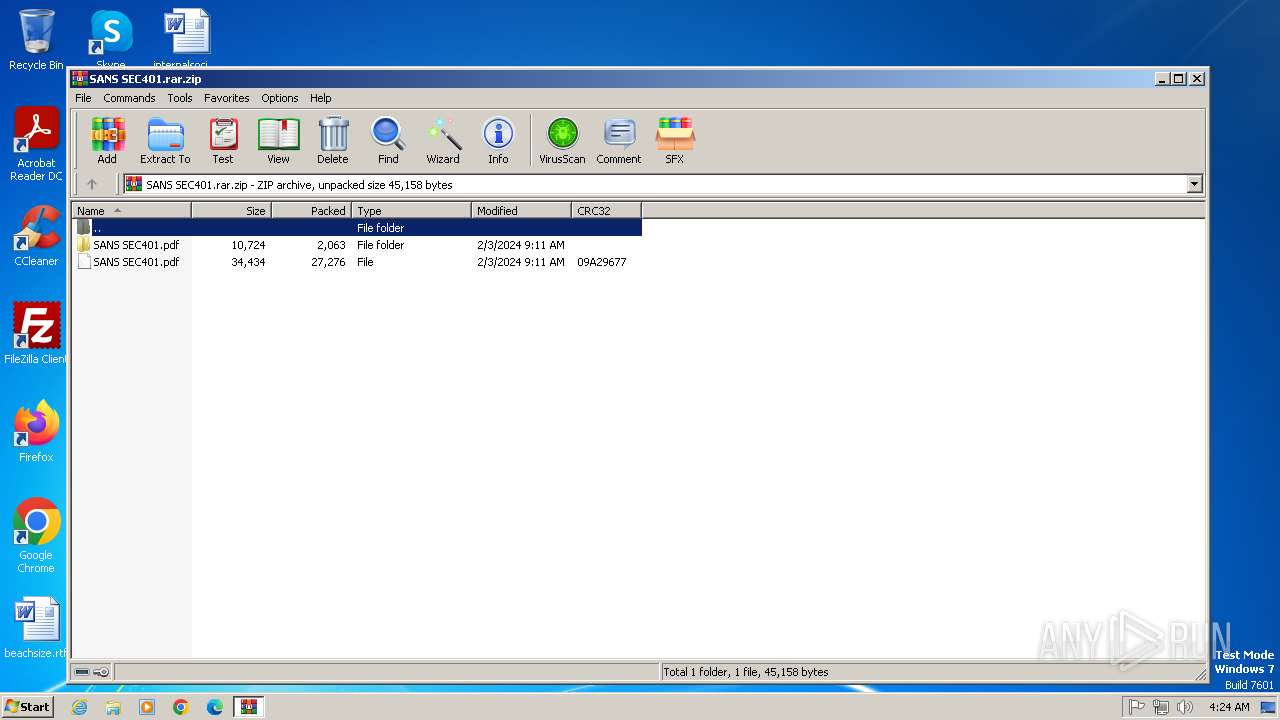Launch the Wizard tool
1280x720 pixels.
443,140
